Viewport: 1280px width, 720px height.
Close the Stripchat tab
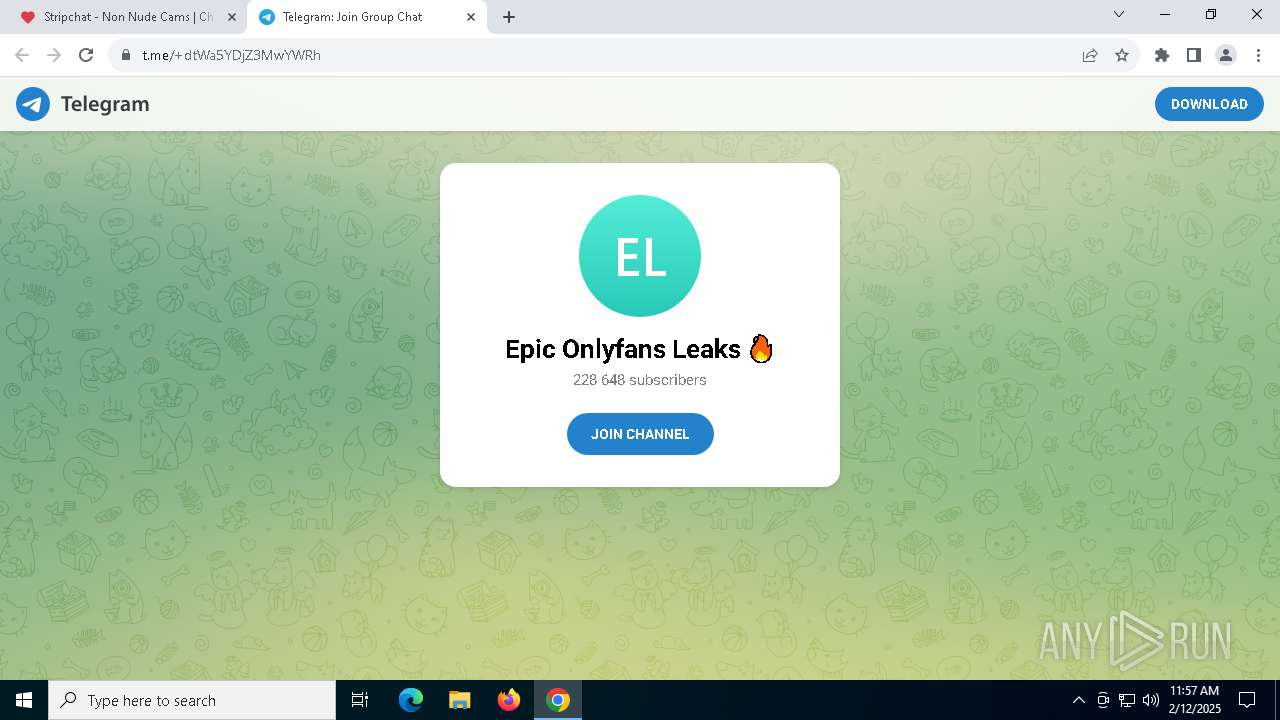tap(231, 17)
